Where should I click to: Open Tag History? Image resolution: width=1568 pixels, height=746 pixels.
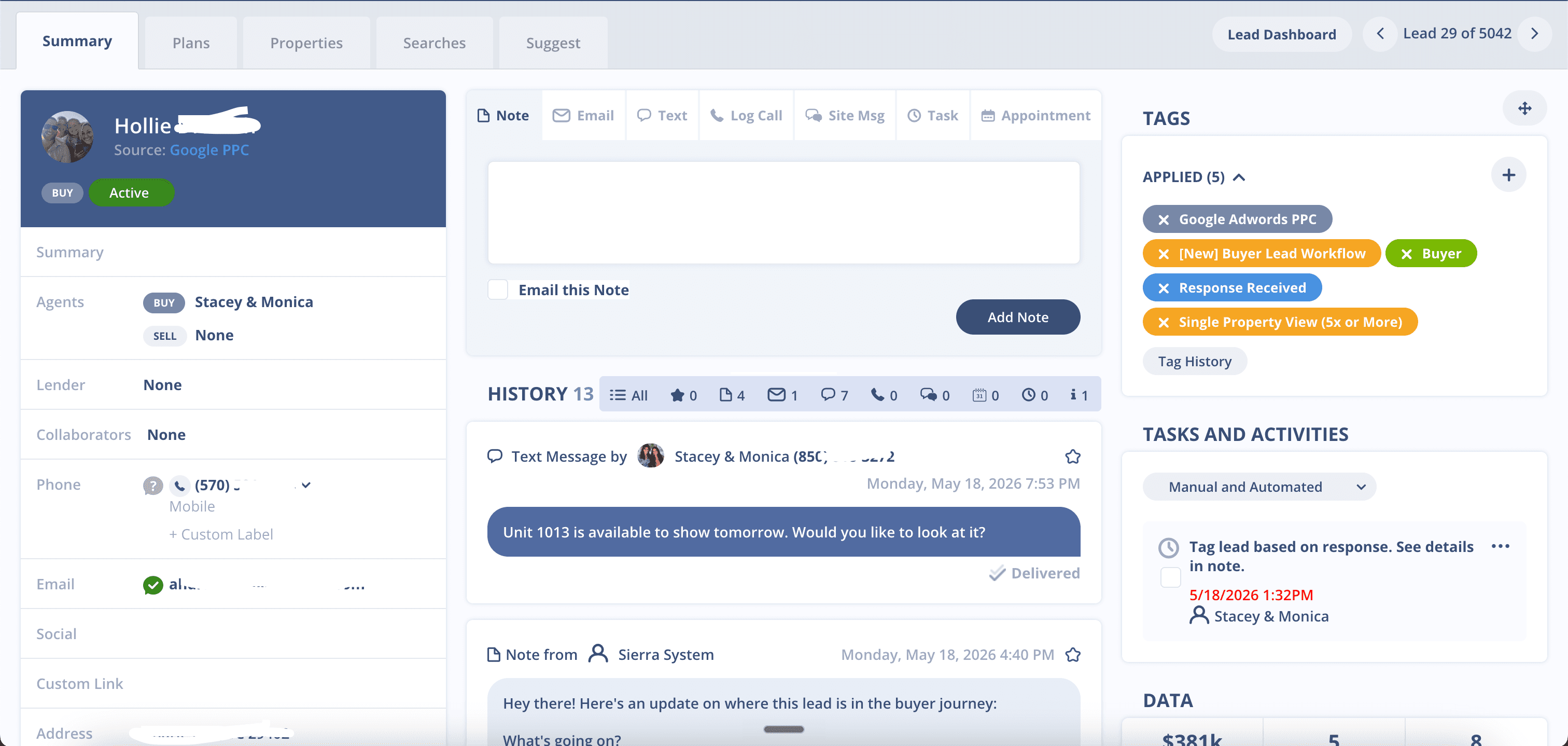1194,361
